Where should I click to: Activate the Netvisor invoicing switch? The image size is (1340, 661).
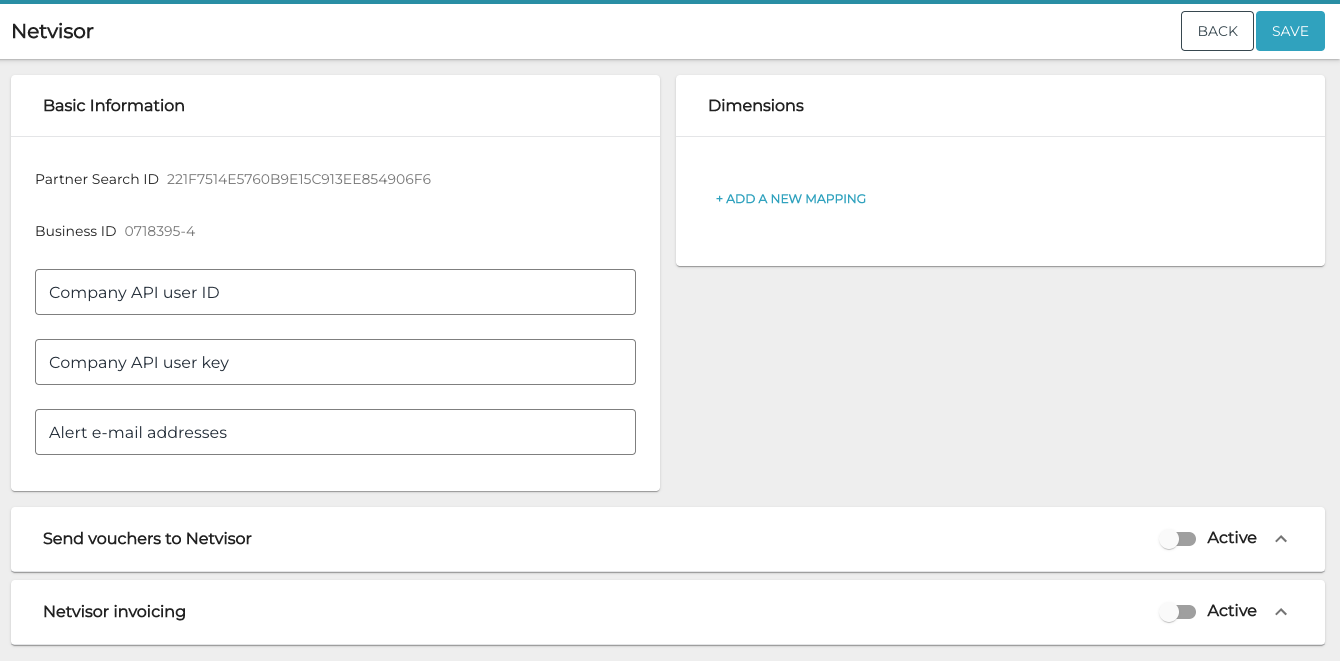pyautogui.click(x=1178, y=611)
